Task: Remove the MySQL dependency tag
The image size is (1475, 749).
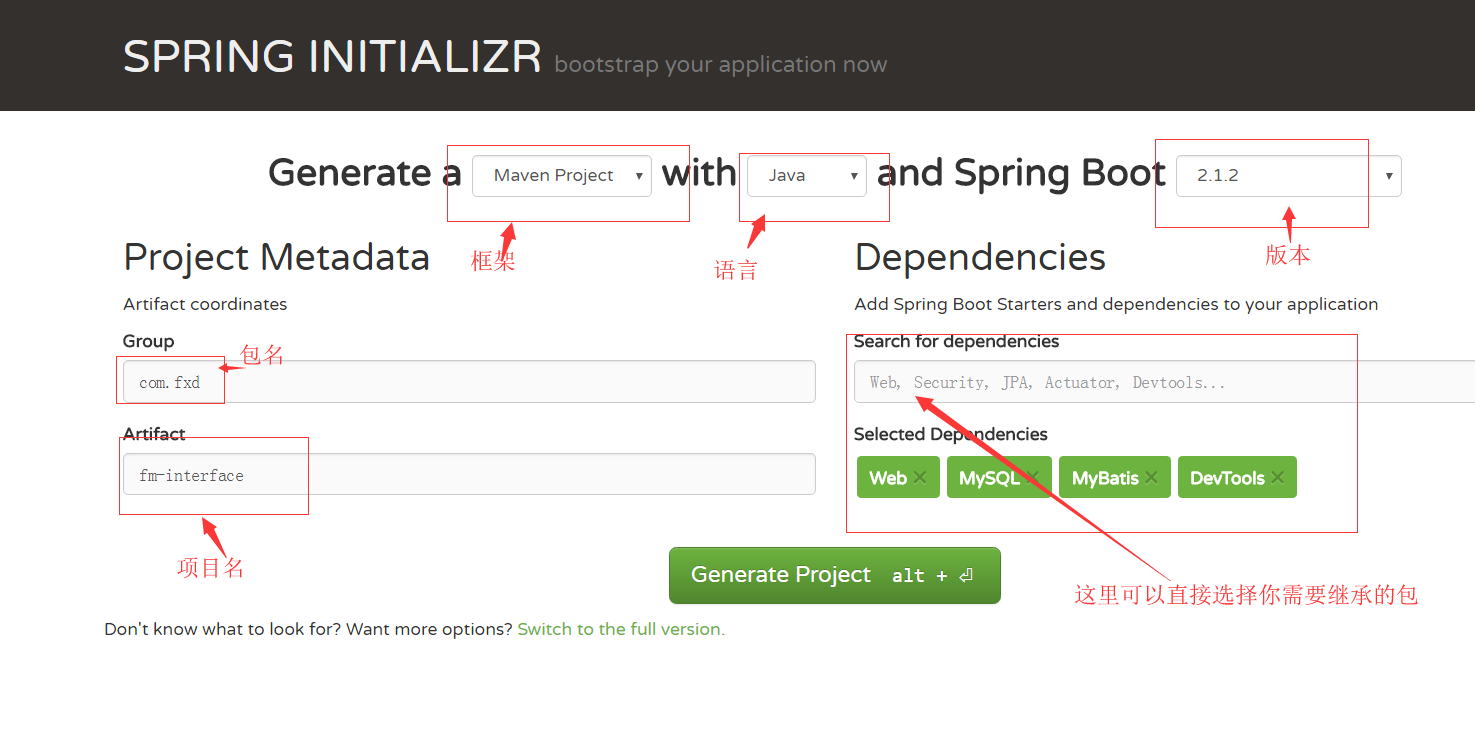Action: [x=1032, y=478]
